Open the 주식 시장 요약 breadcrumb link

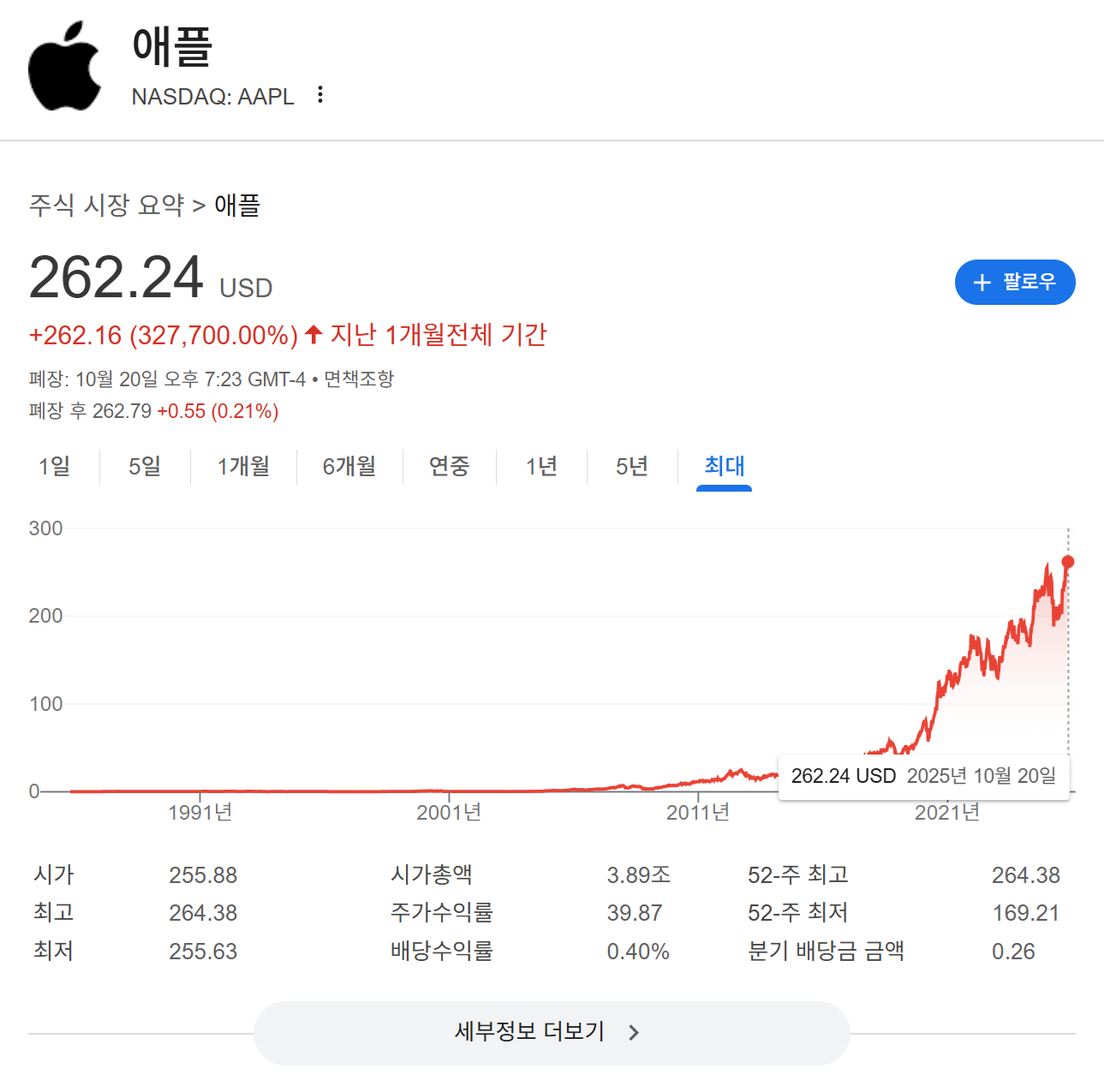tap(107, 205)
